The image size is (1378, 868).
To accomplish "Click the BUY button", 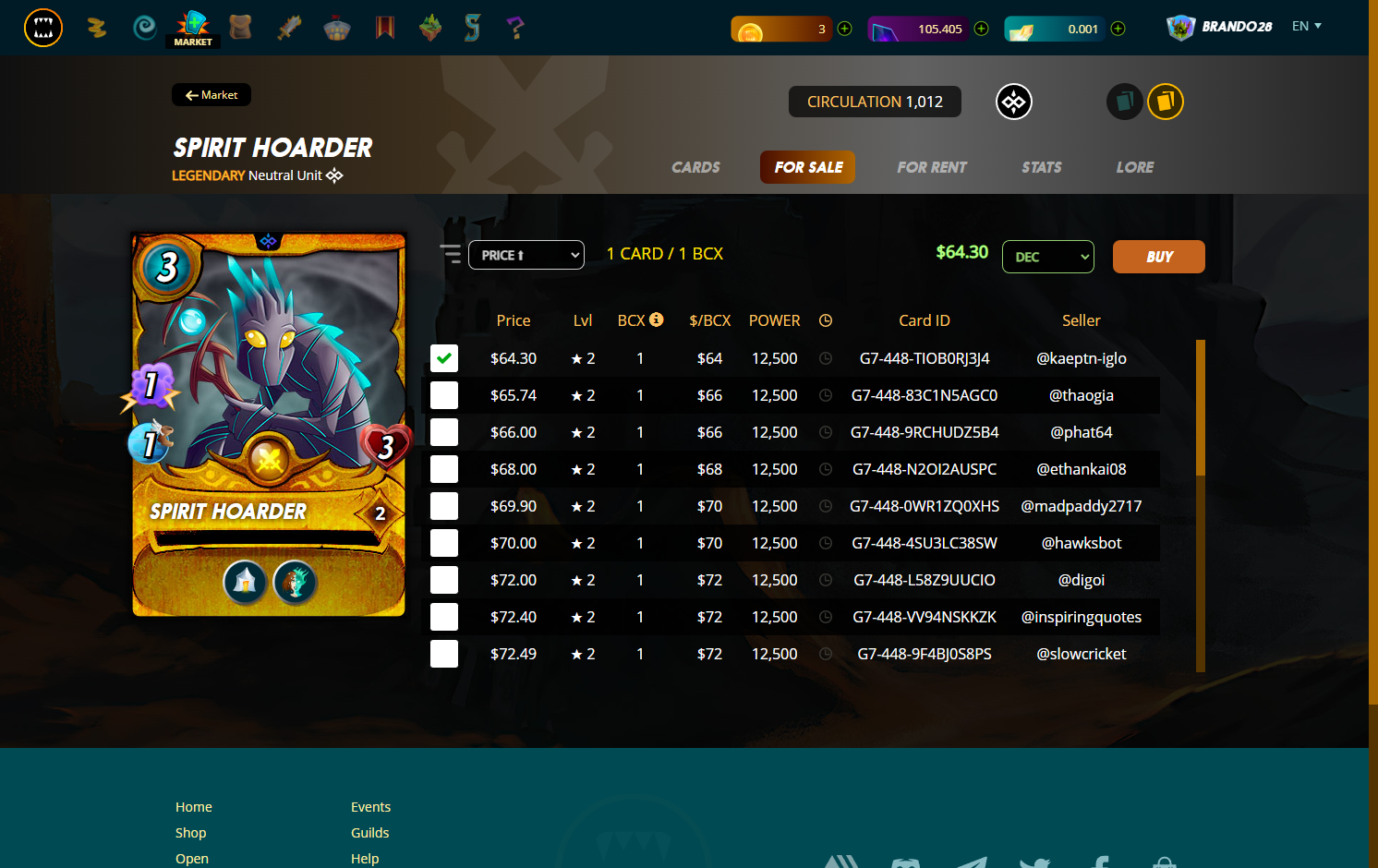I will (x=1159, y=257).
